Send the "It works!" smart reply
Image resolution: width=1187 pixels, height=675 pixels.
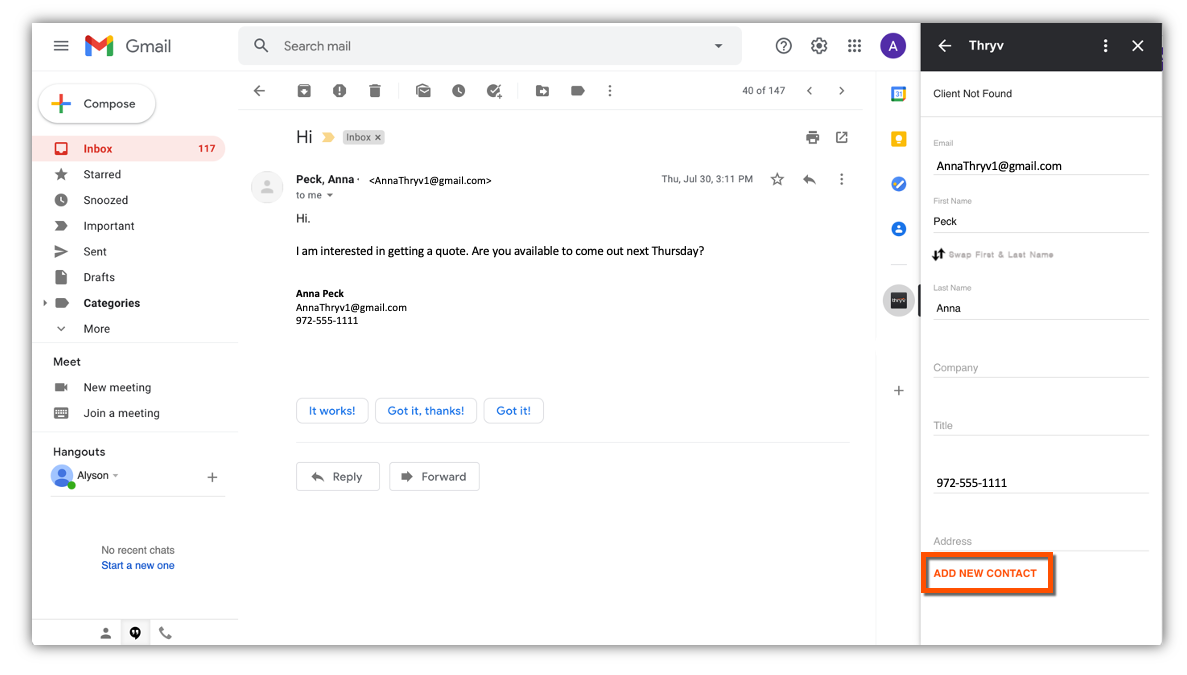click(332, 411)
